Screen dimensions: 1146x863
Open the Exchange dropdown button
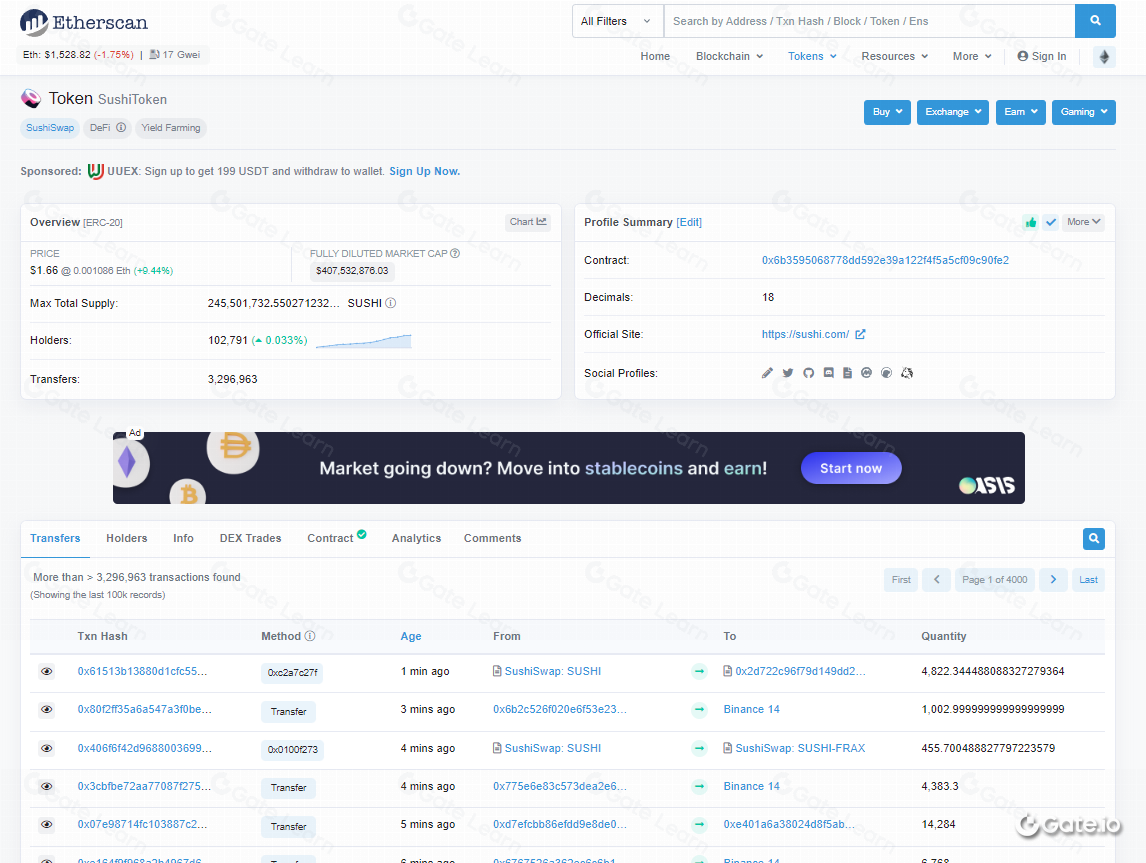point(953,112)
